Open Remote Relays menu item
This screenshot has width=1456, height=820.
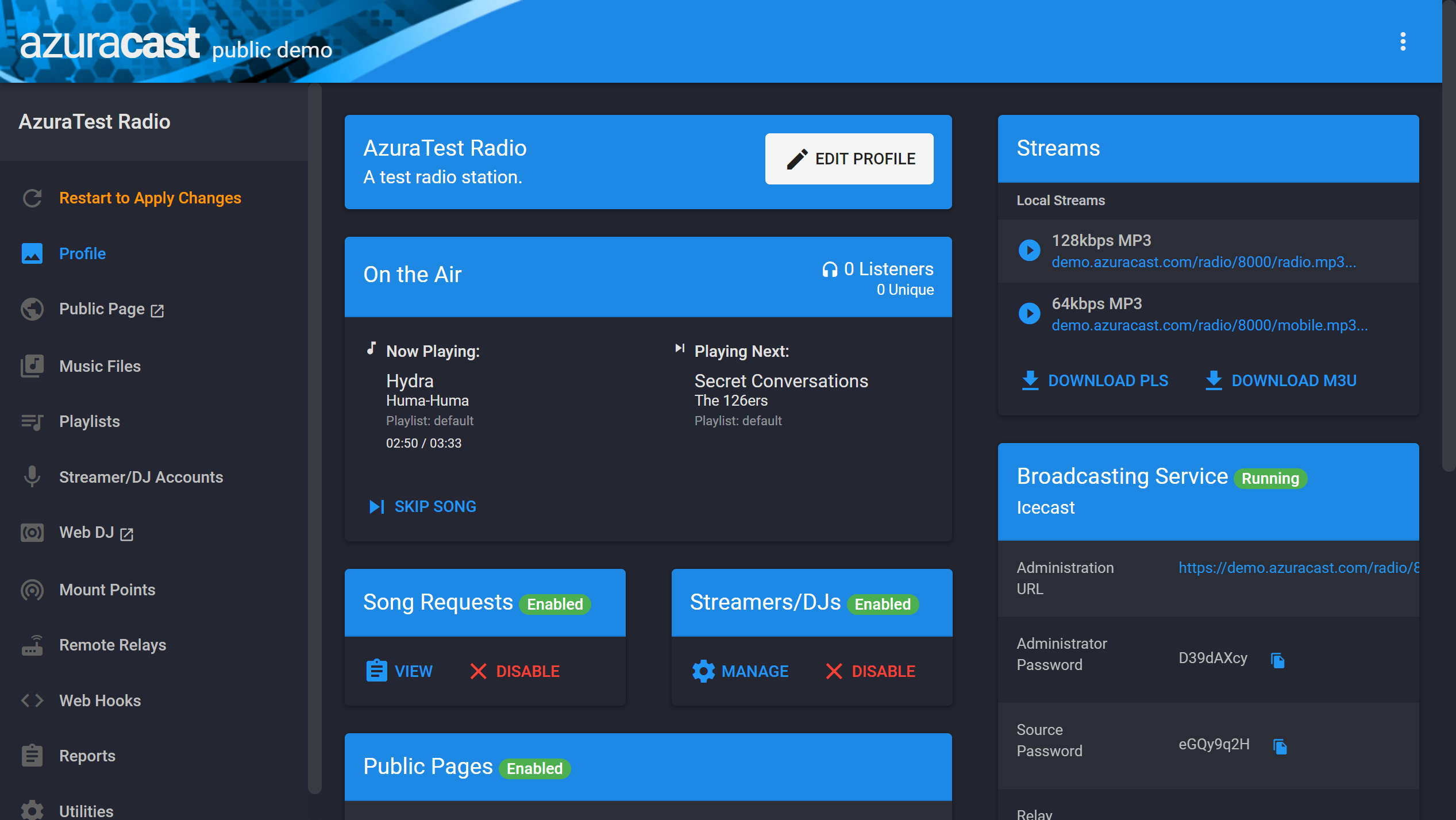click(x=113, y=645)
